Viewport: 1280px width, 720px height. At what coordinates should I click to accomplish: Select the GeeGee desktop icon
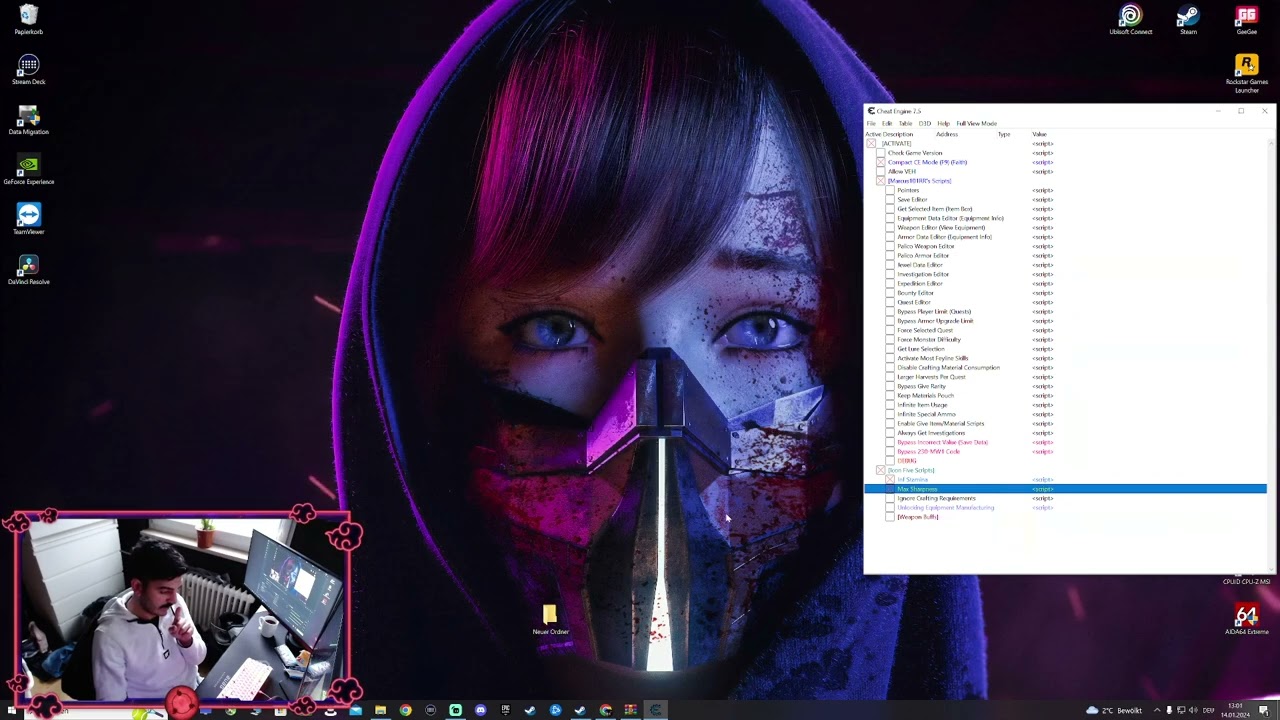pos(1246,19)
